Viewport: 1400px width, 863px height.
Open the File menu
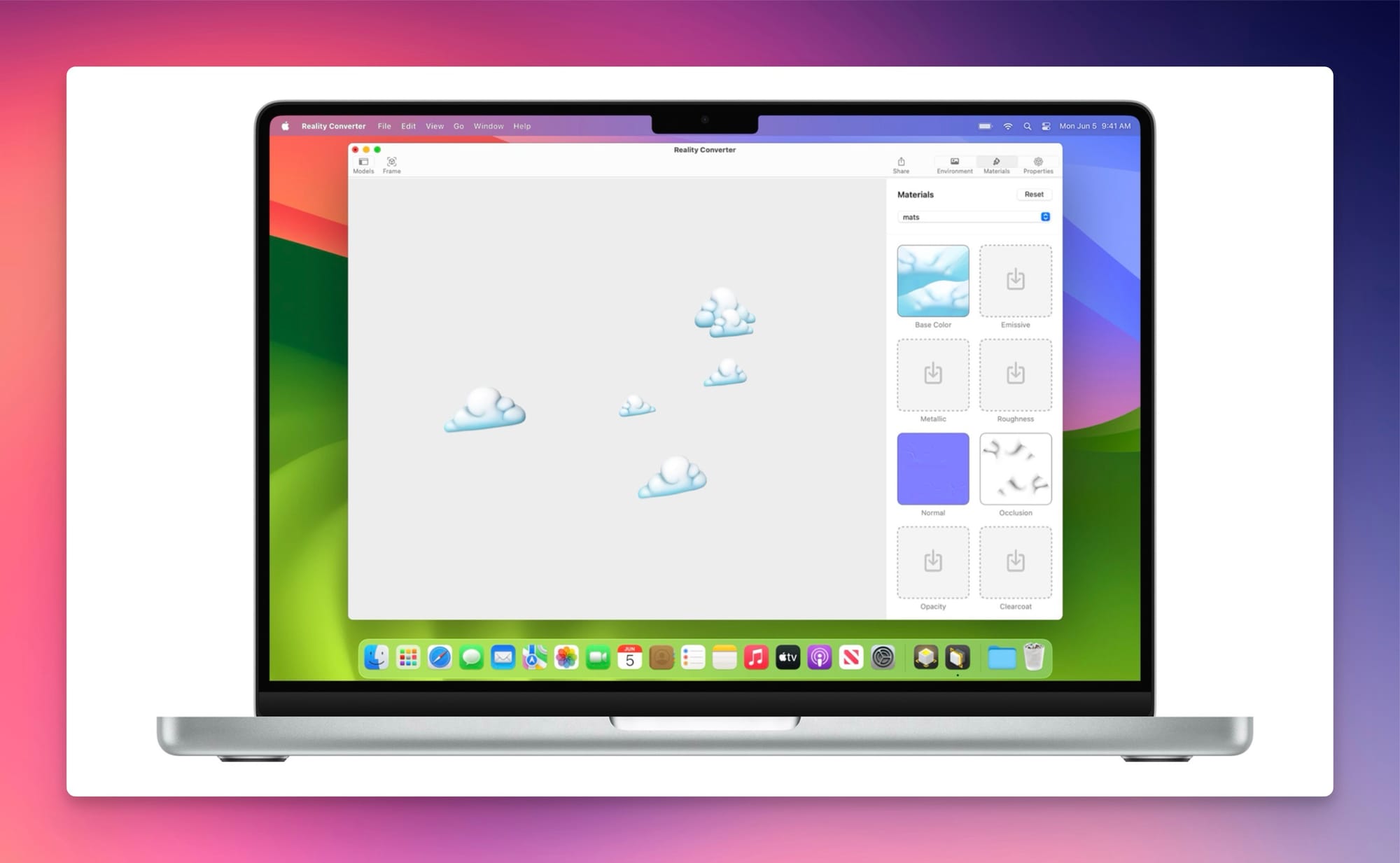[x=384, y=127]
